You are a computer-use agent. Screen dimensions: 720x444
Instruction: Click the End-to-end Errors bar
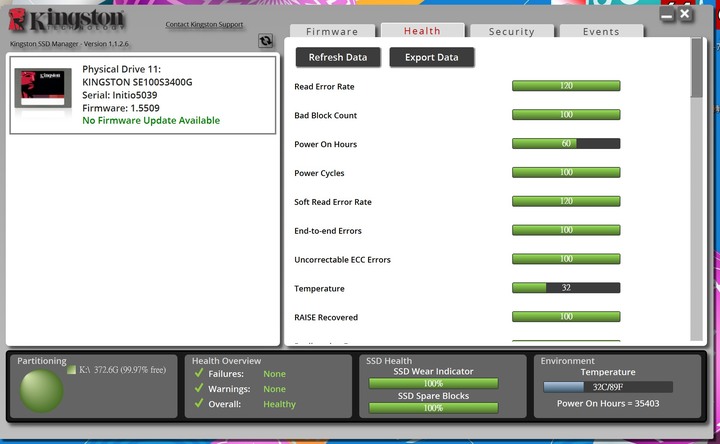pos(566,230)
